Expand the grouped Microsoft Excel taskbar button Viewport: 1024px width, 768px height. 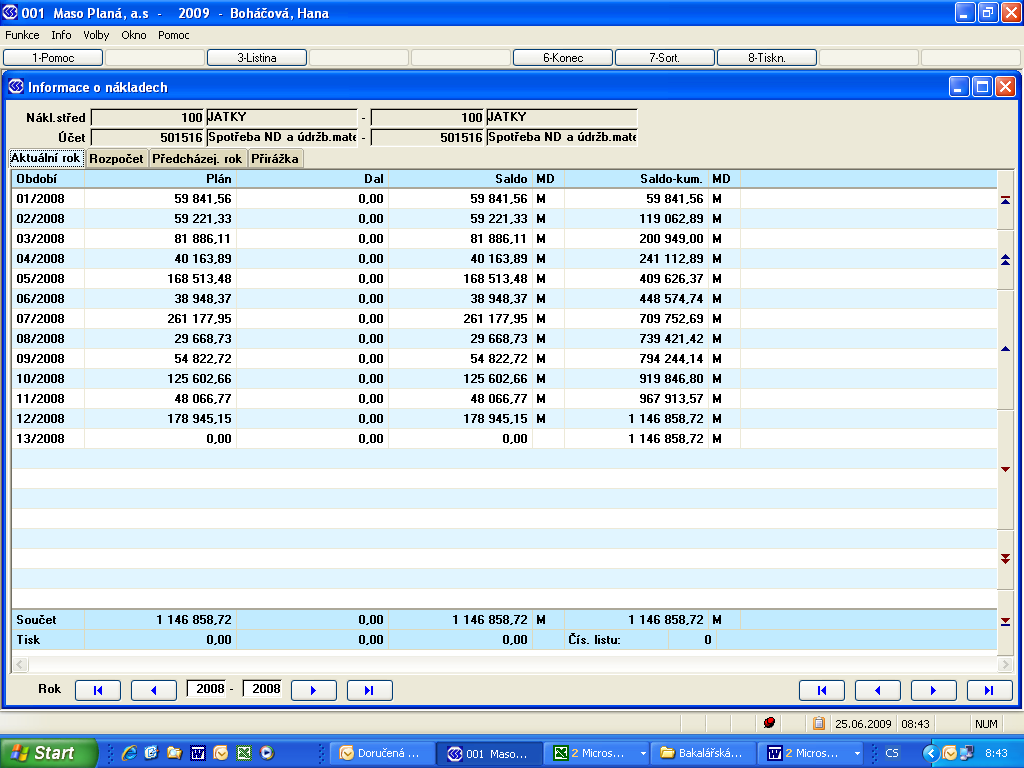(643, 754)
